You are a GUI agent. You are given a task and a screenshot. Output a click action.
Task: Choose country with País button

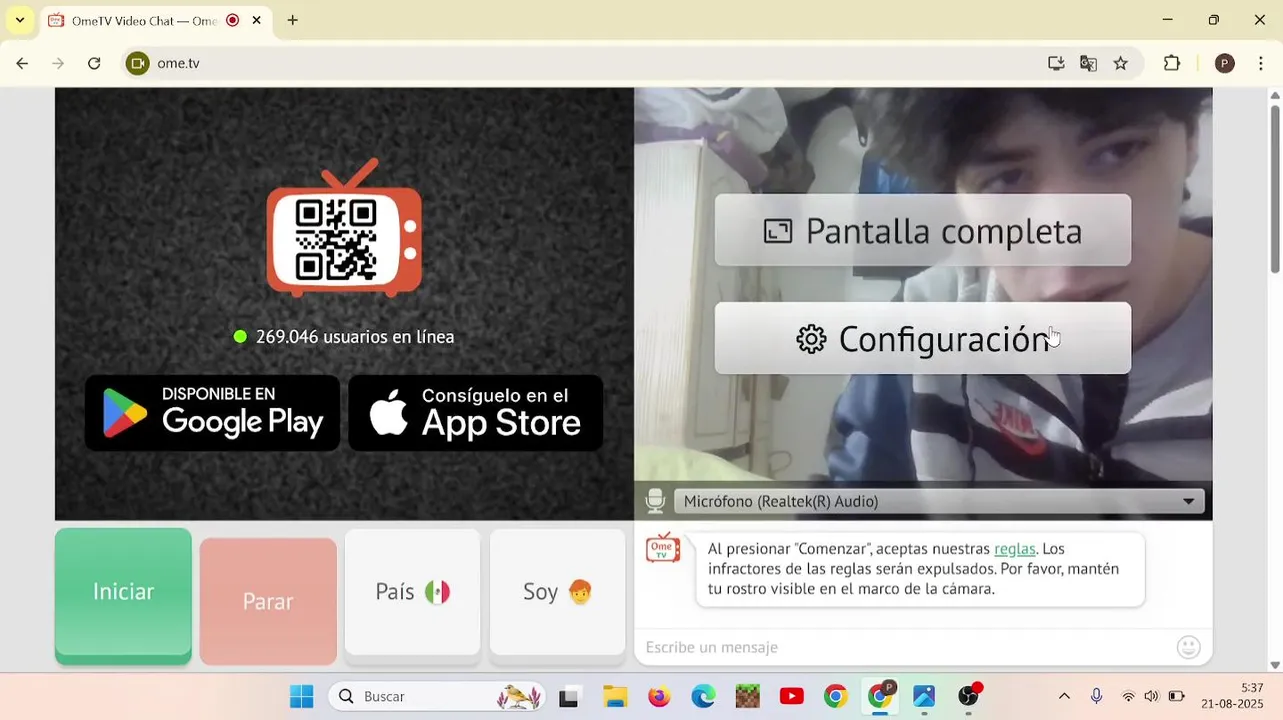click(x=412, y=594)
